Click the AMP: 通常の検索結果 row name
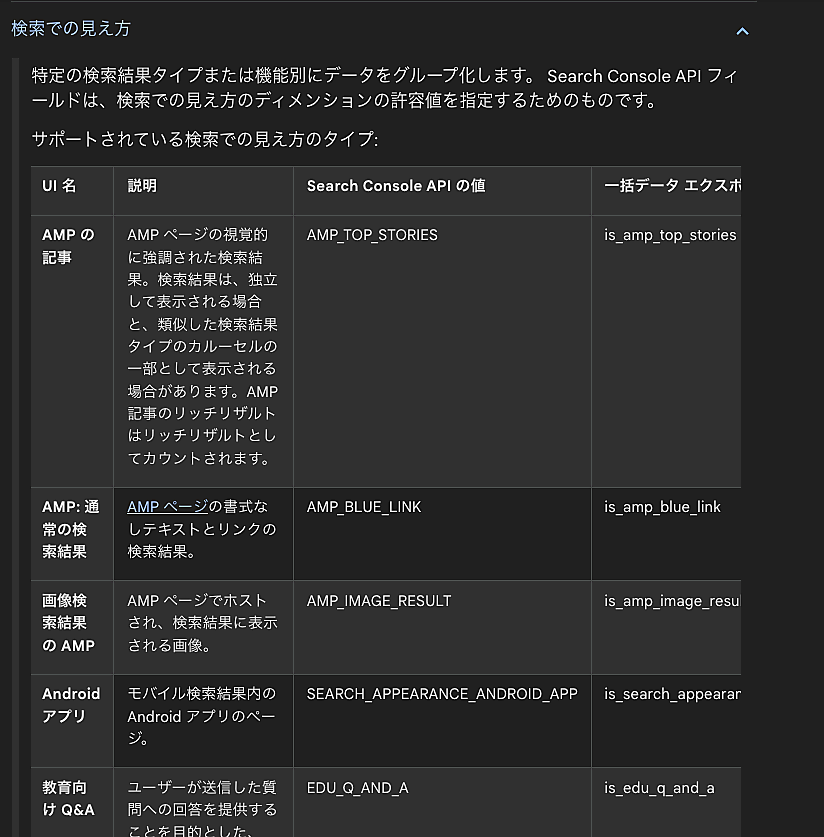Screen dimensions: 824x837 point(70,529)
